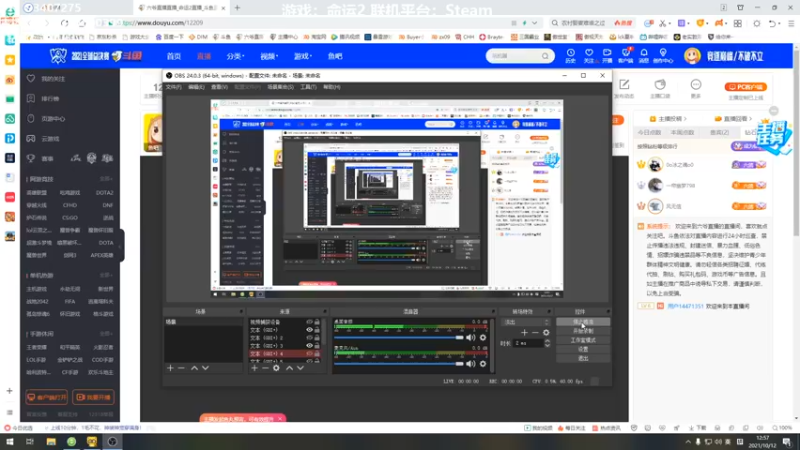Click the Douyu user avatar in header
The image size is (800, 450).
point(692,56)
